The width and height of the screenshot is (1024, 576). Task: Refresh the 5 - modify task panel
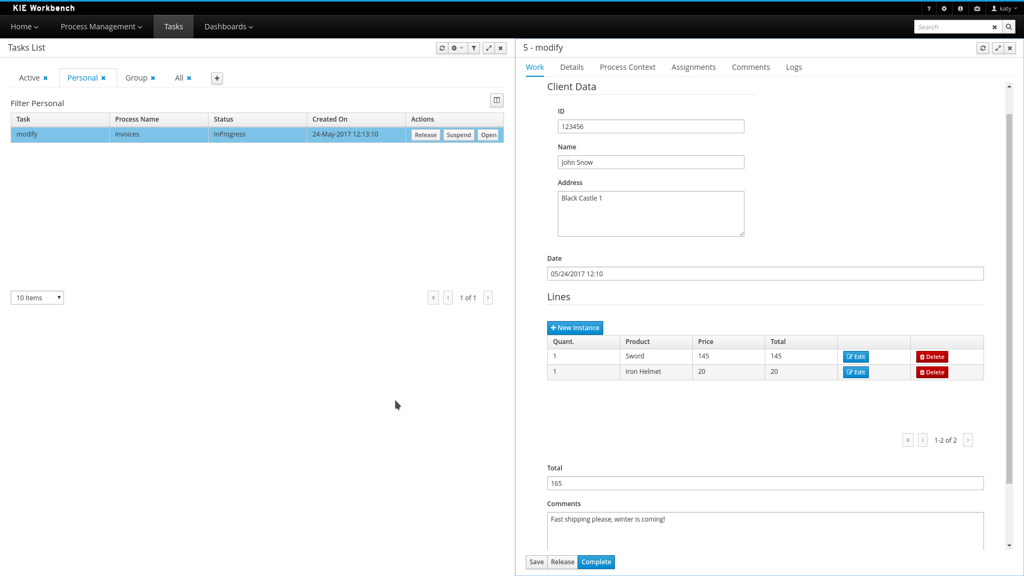[x=983, y=48]
